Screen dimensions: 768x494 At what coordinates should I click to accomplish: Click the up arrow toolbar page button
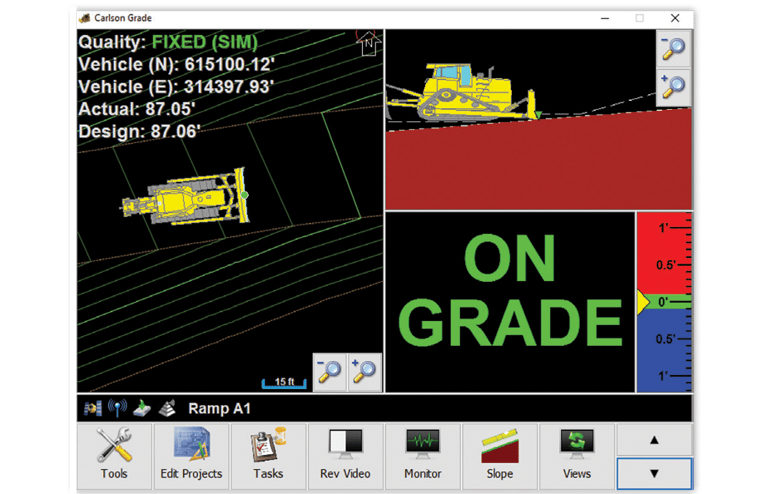(x=654, y=440)
